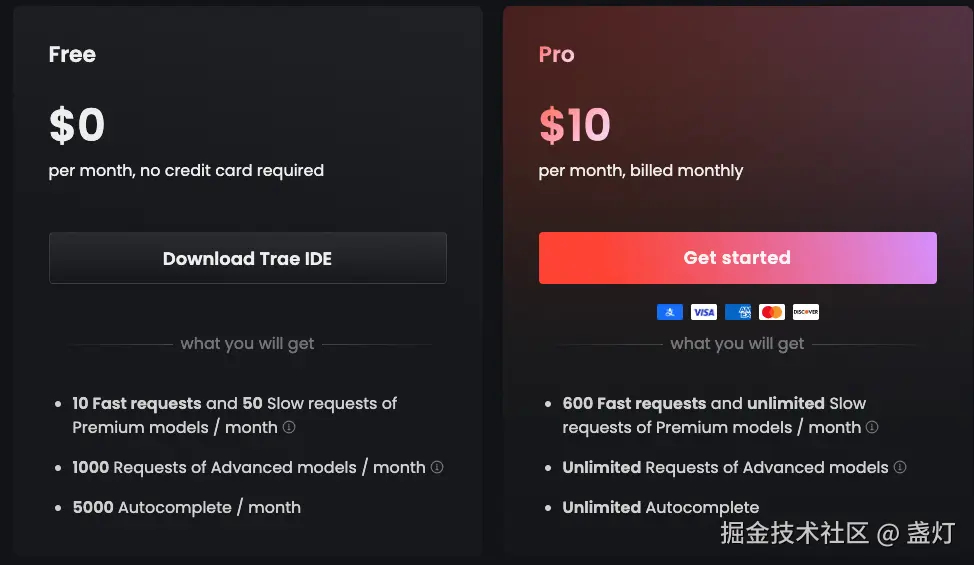Click 'per month, billed monthly' text
This screenshot has width=974, height=565.
tap(640, 171)
